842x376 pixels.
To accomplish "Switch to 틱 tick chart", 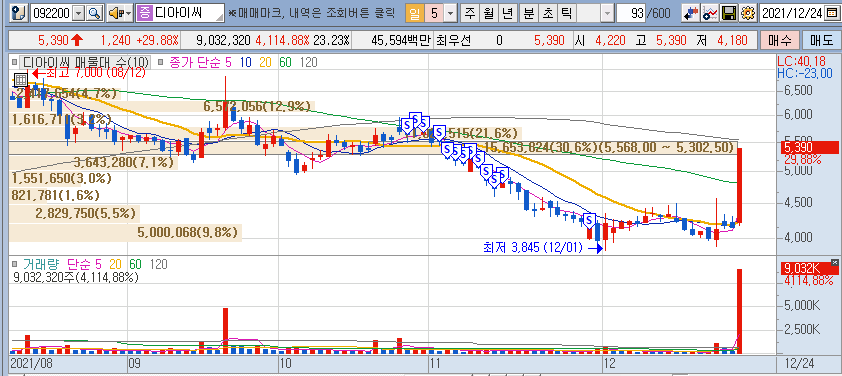I will [566, 13].
